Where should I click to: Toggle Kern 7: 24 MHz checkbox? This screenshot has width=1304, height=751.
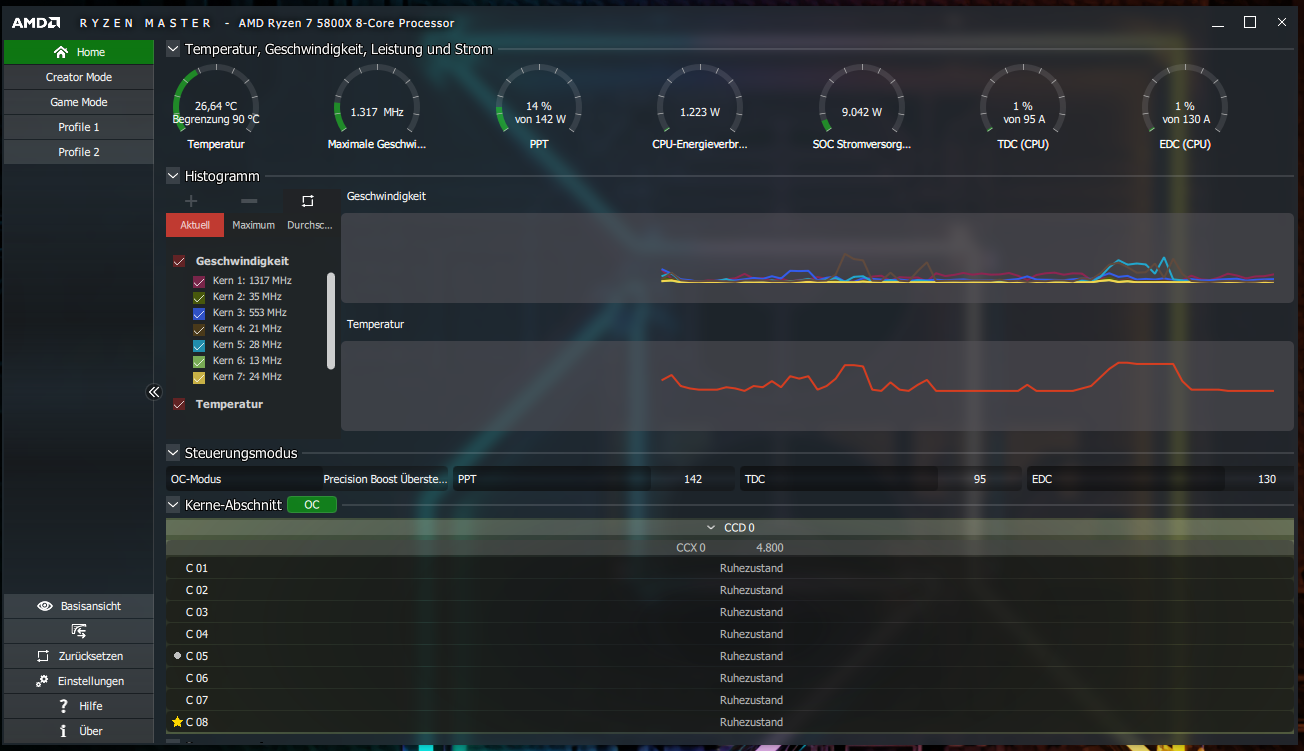pyautogui.click(x=199, y=377)
